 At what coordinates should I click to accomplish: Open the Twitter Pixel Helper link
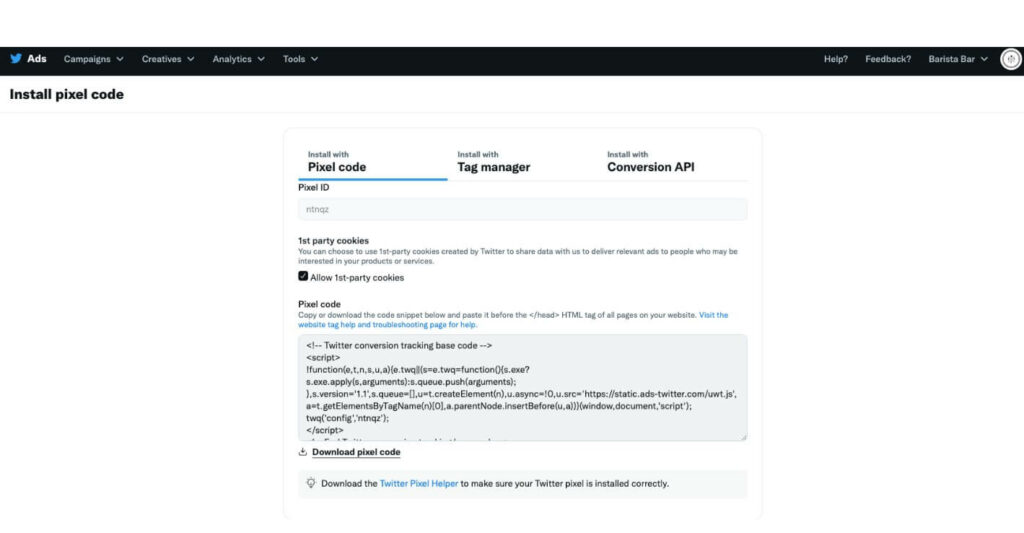click(x=419, y=484)
